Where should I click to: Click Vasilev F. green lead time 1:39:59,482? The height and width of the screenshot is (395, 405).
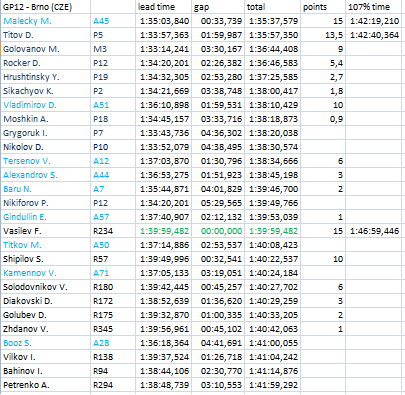(x=163, y=231)
